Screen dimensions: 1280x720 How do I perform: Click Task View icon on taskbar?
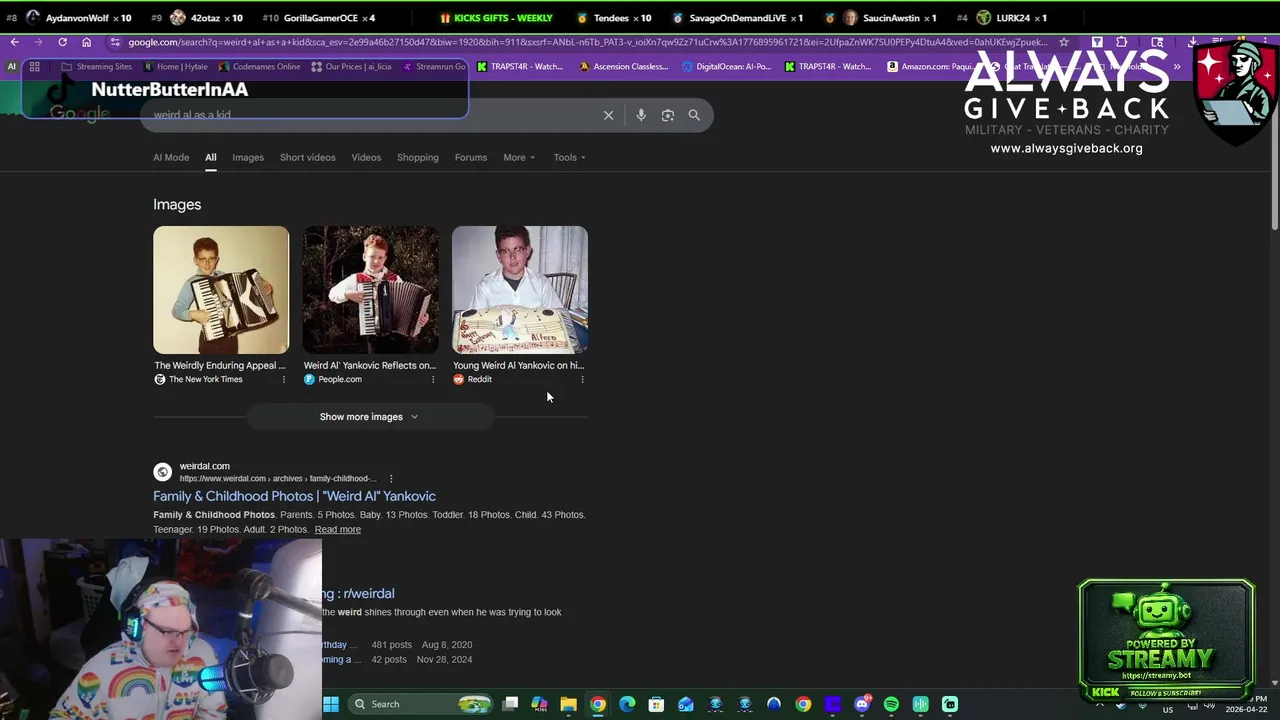(510, 704)
